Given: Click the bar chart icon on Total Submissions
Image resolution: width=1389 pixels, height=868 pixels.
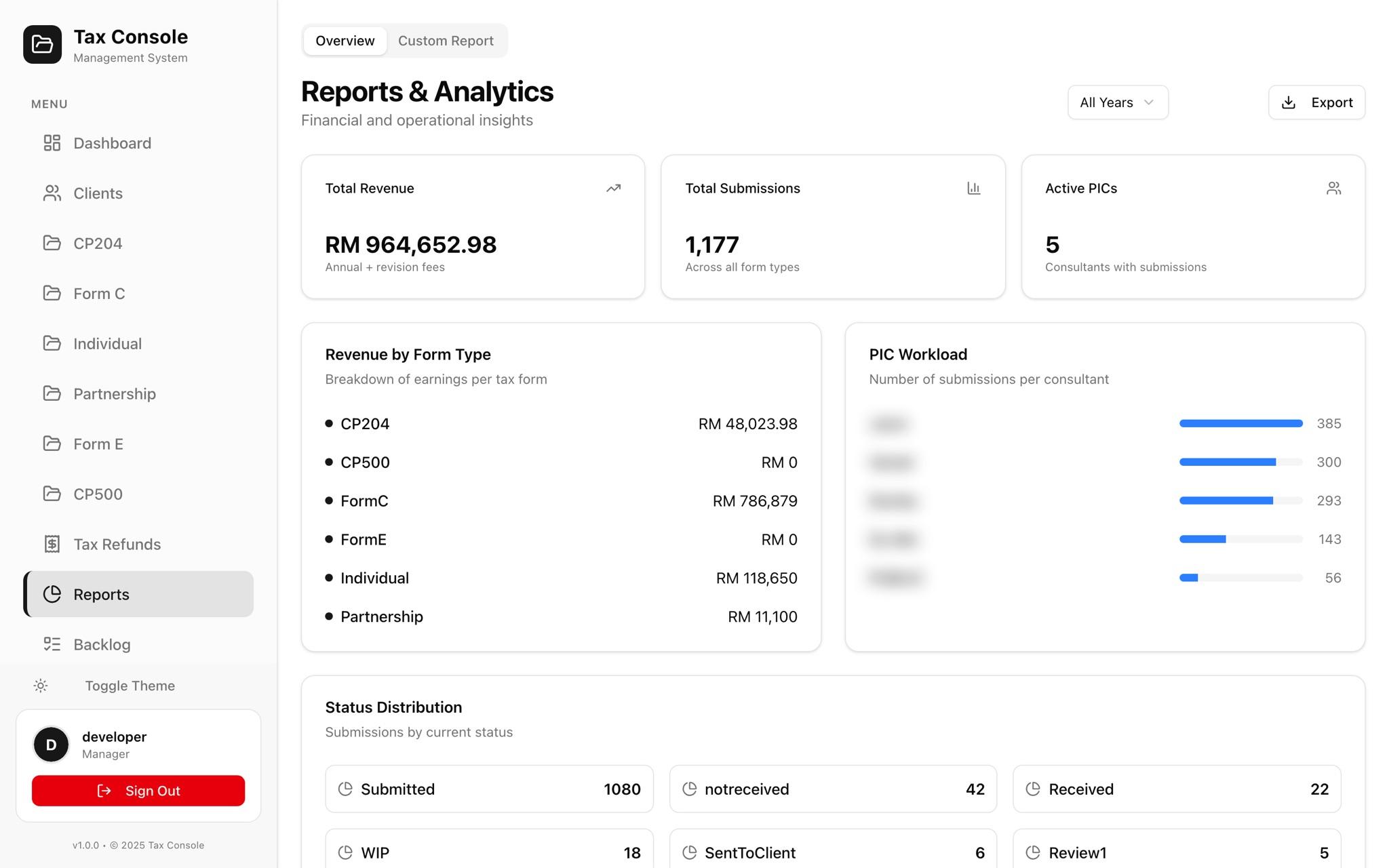Looking at the screenshot, I should click(x=974, y=189).
